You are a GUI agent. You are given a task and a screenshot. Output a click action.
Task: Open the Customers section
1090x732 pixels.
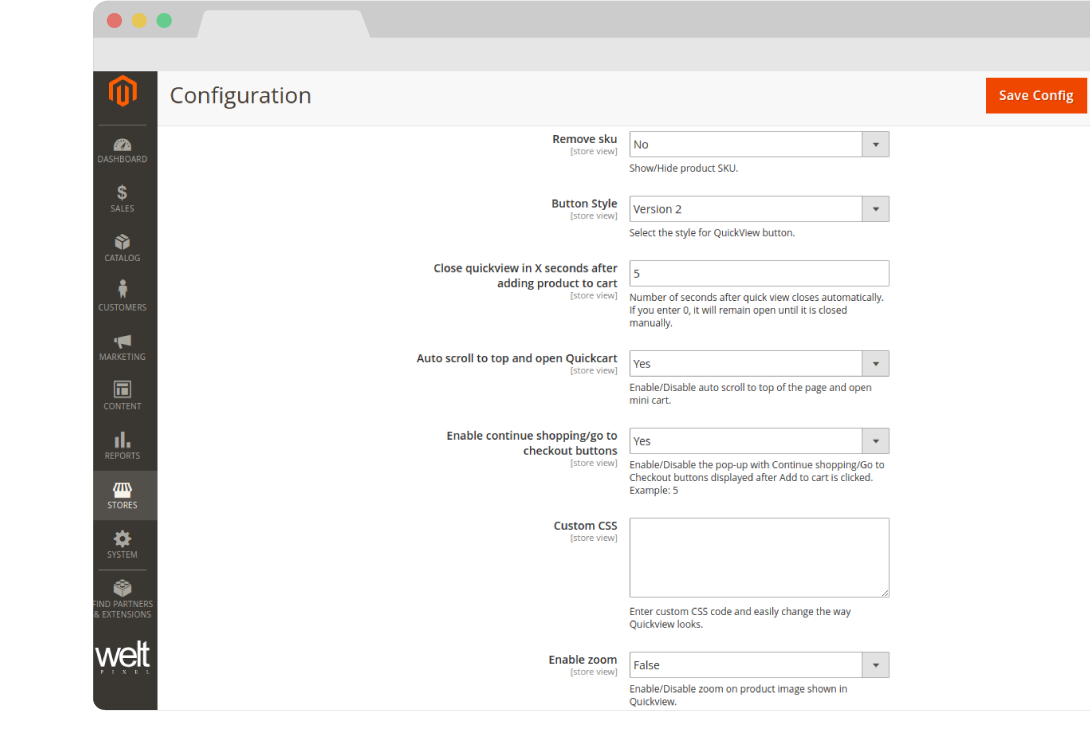click(x=122, y=297)
